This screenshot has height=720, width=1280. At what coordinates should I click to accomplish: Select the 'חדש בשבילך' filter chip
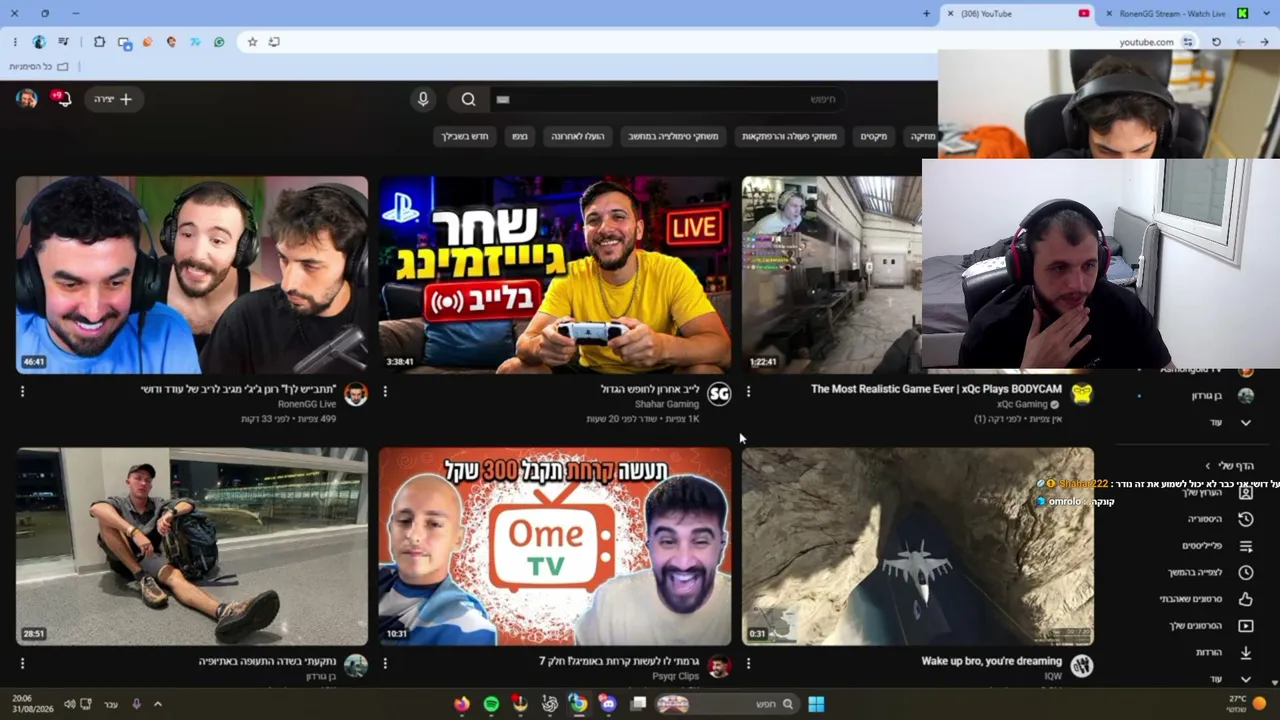[465, 136]
